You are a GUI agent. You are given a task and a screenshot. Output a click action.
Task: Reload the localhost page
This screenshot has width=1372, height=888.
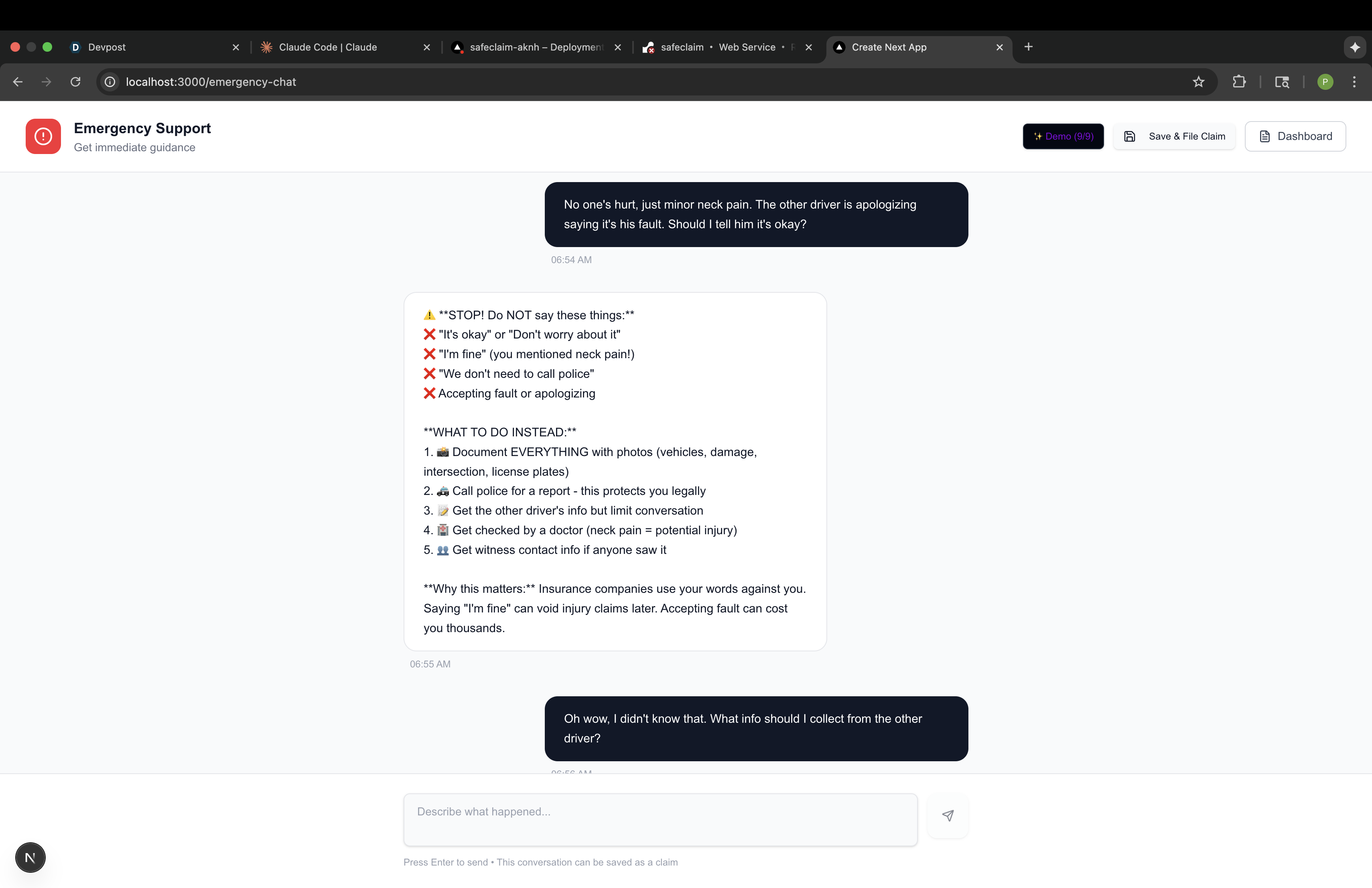75,82
